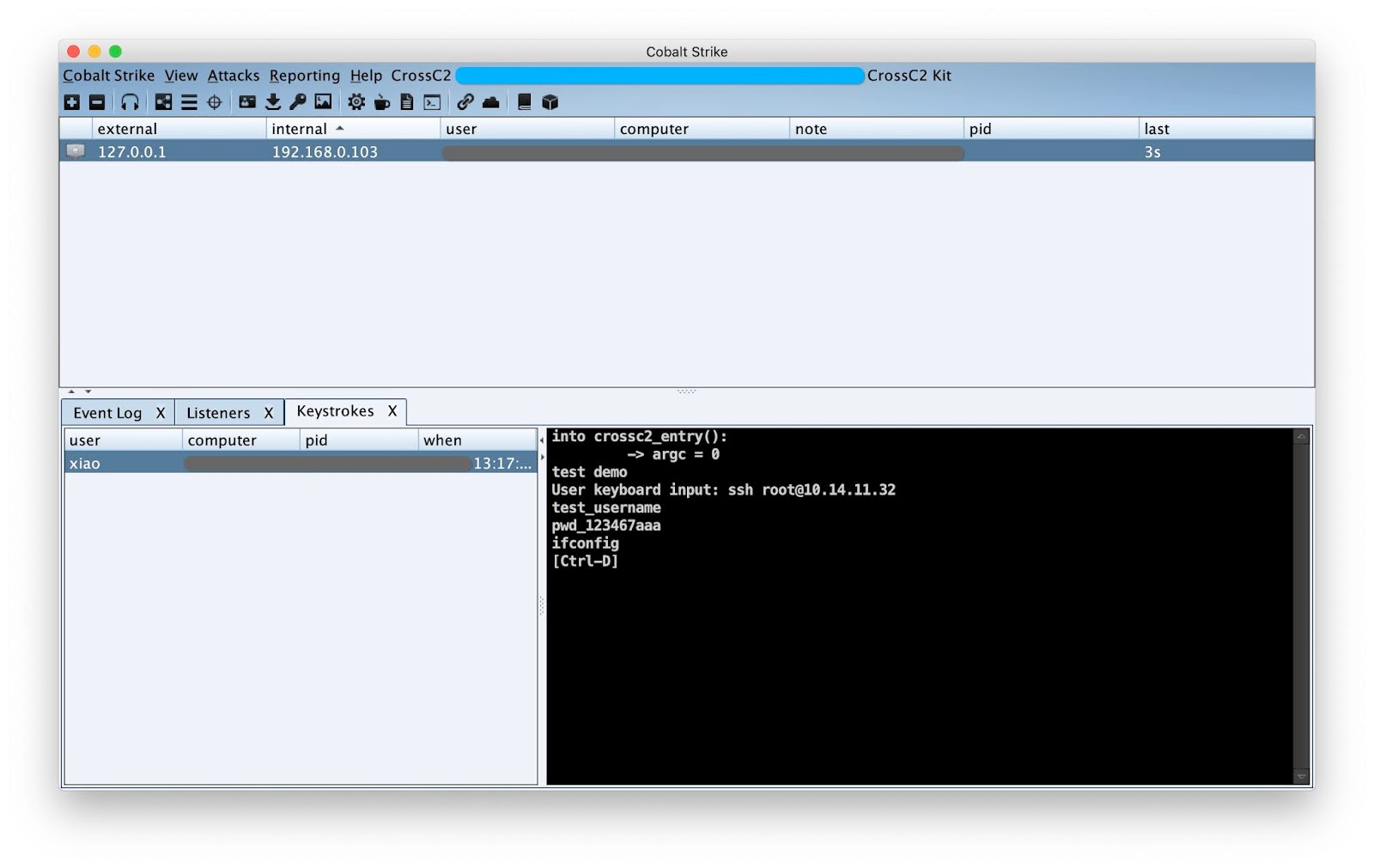The width and height of the screenshot is (1374, 868).
Task: Click the beacon computer icon beside 127.0.0.1
Action: click(x=76, y=151)
